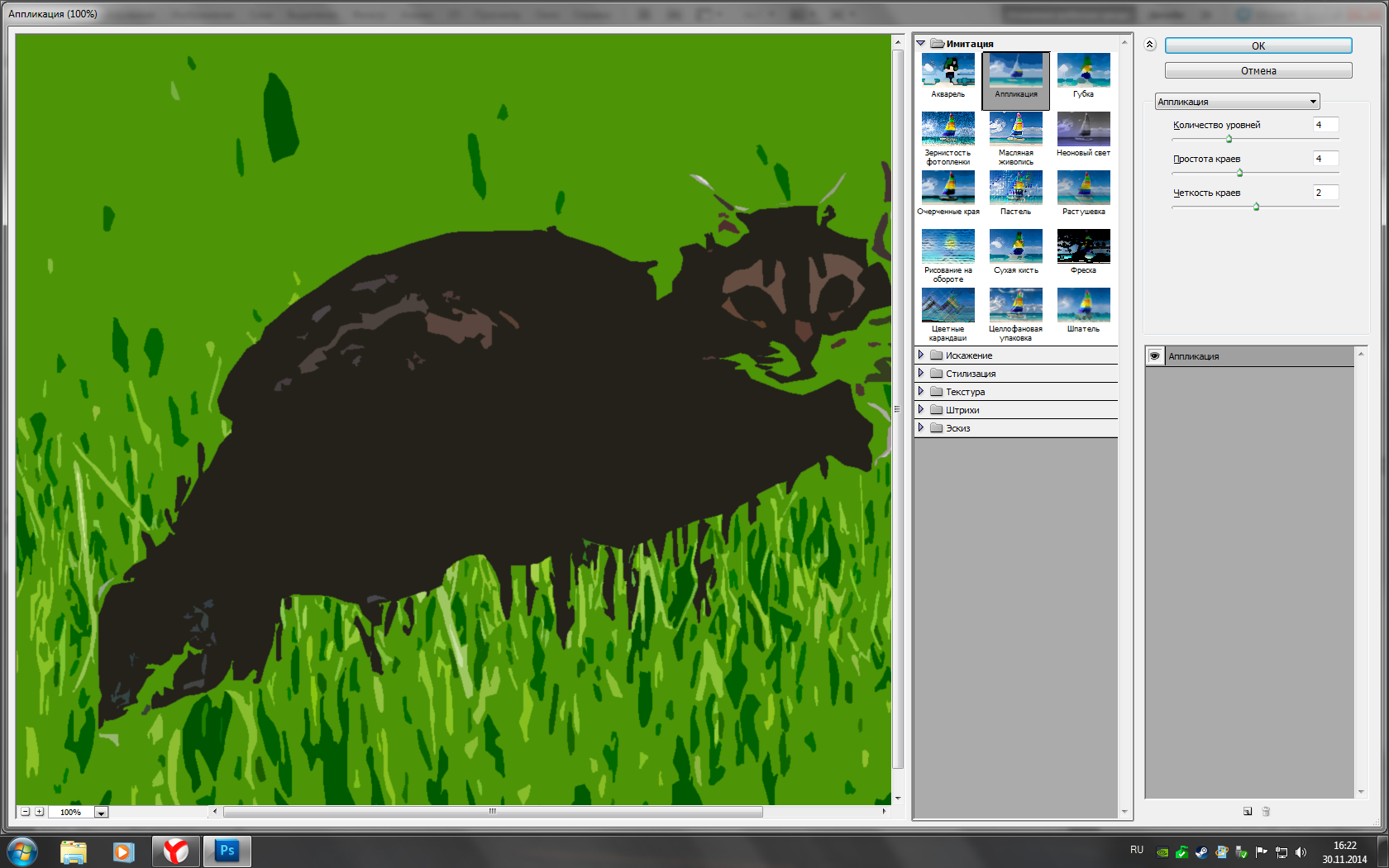Image resolution: width=1389 pixels, height=868 pixels.
Task: Expand the Штрихи filter folder
Action: pos(920,409)
